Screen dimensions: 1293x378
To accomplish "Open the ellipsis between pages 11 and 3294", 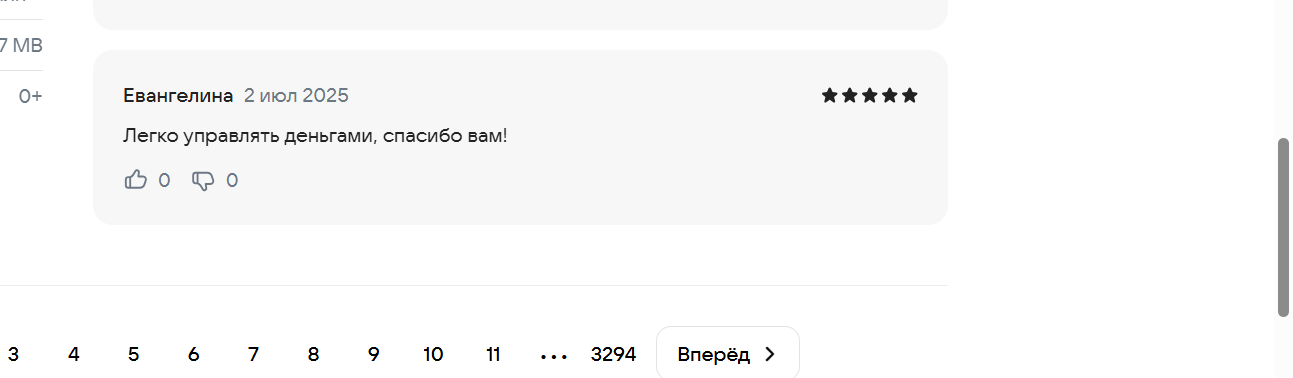I will tap(553, 355).
